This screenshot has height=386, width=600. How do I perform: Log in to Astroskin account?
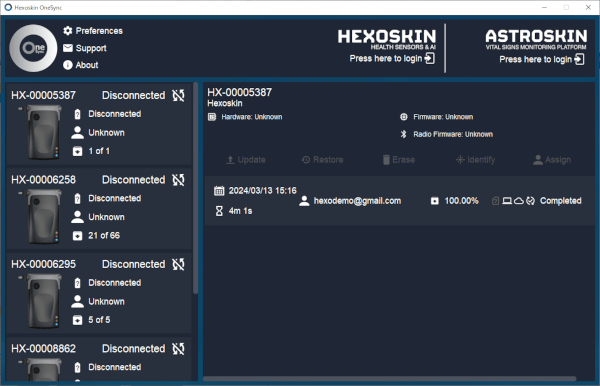click(541, 59)
